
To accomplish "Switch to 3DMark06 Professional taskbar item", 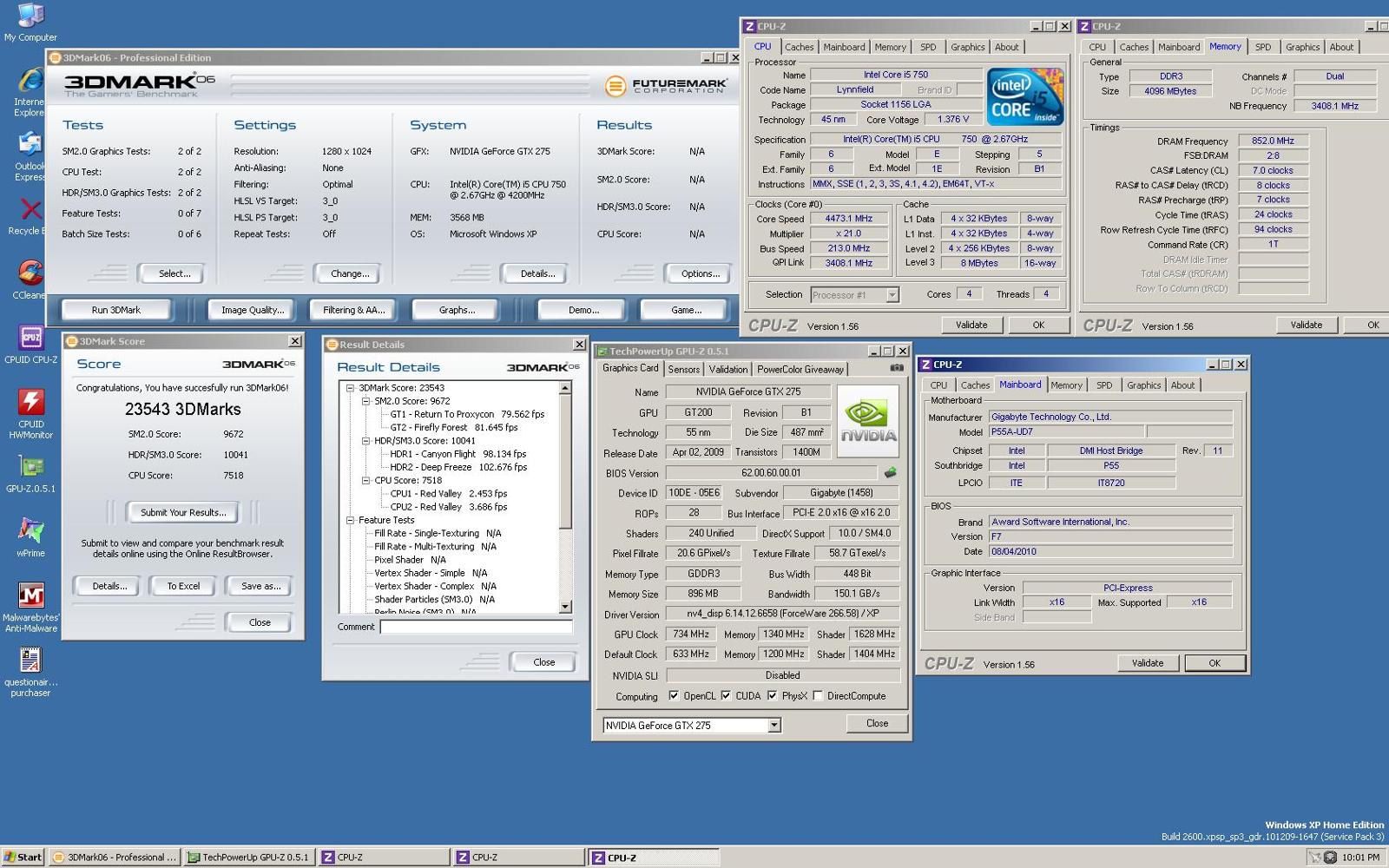I will point(115,858).
